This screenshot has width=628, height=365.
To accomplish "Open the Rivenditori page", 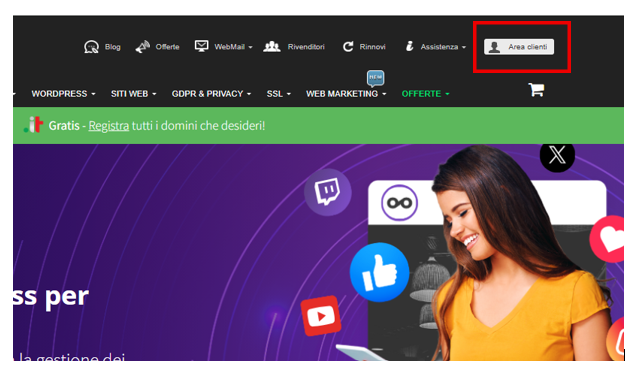I will pyautogui.click(x=306, y=47).
